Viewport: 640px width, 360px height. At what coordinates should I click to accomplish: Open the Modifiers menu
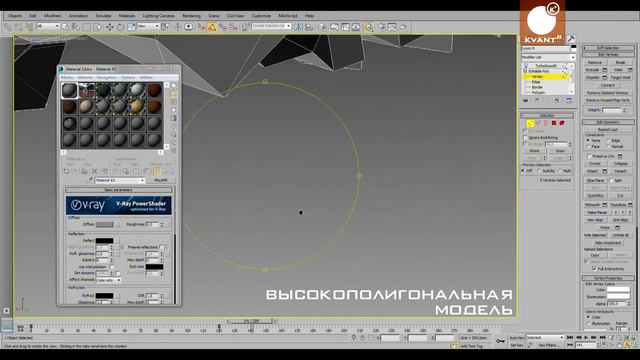point(52,16)
